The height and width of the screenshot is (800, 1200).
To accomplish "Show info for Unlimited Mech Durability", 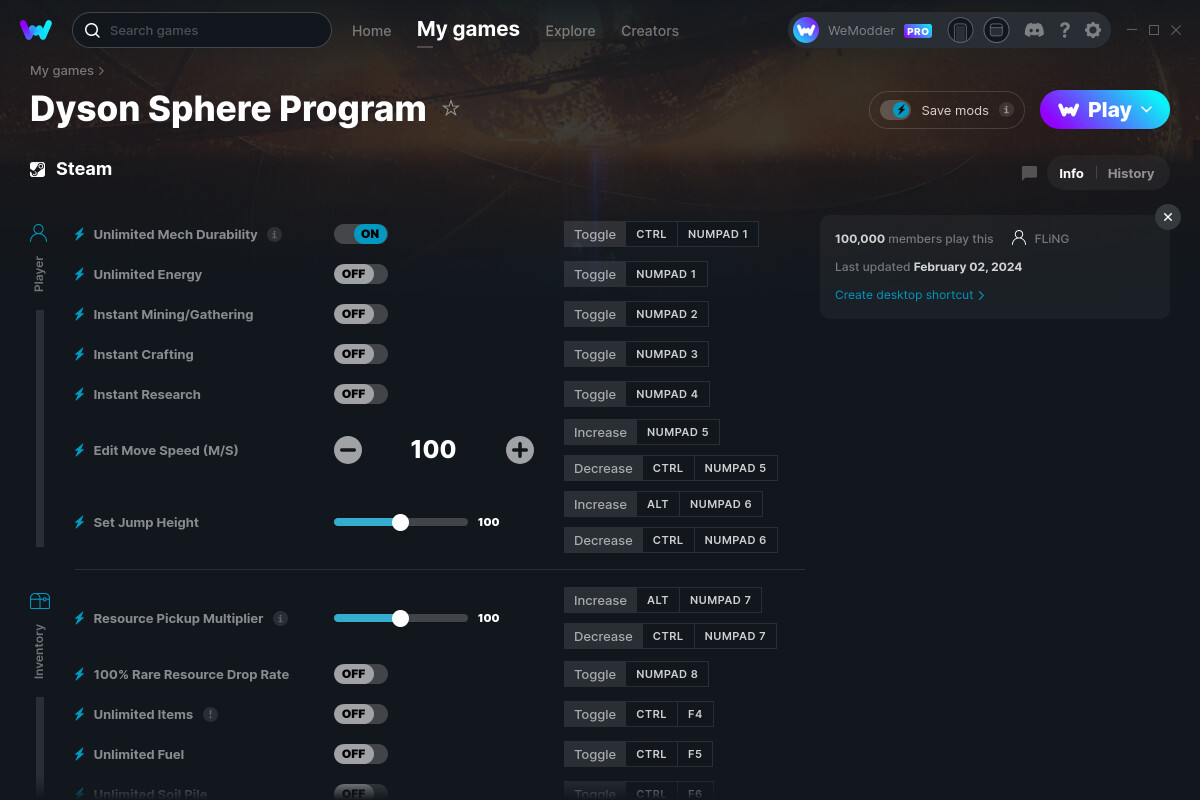I will [x=274, y=234].
